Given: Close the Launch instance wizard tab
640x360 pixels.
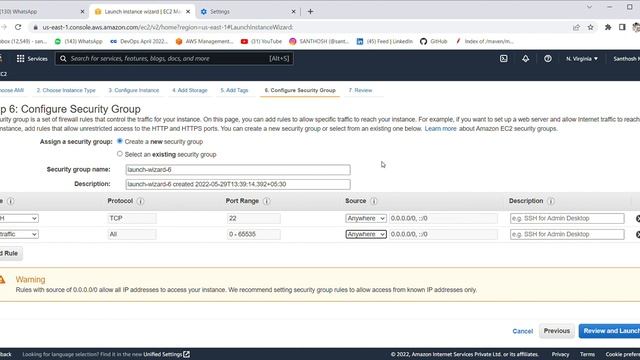Looking at the screenshot, I should pyautogui.click(x=188, y=11).
